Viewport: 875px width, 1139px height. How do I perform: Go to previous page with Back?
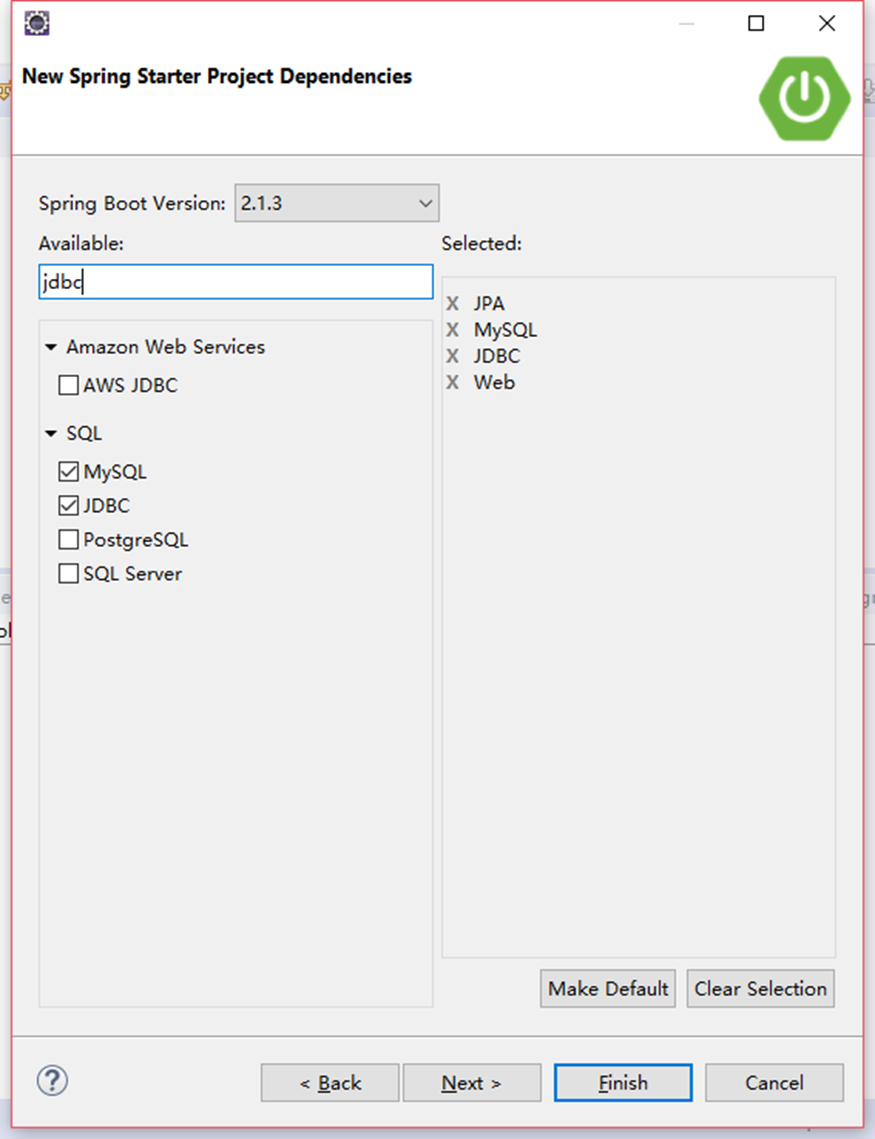330,1083
